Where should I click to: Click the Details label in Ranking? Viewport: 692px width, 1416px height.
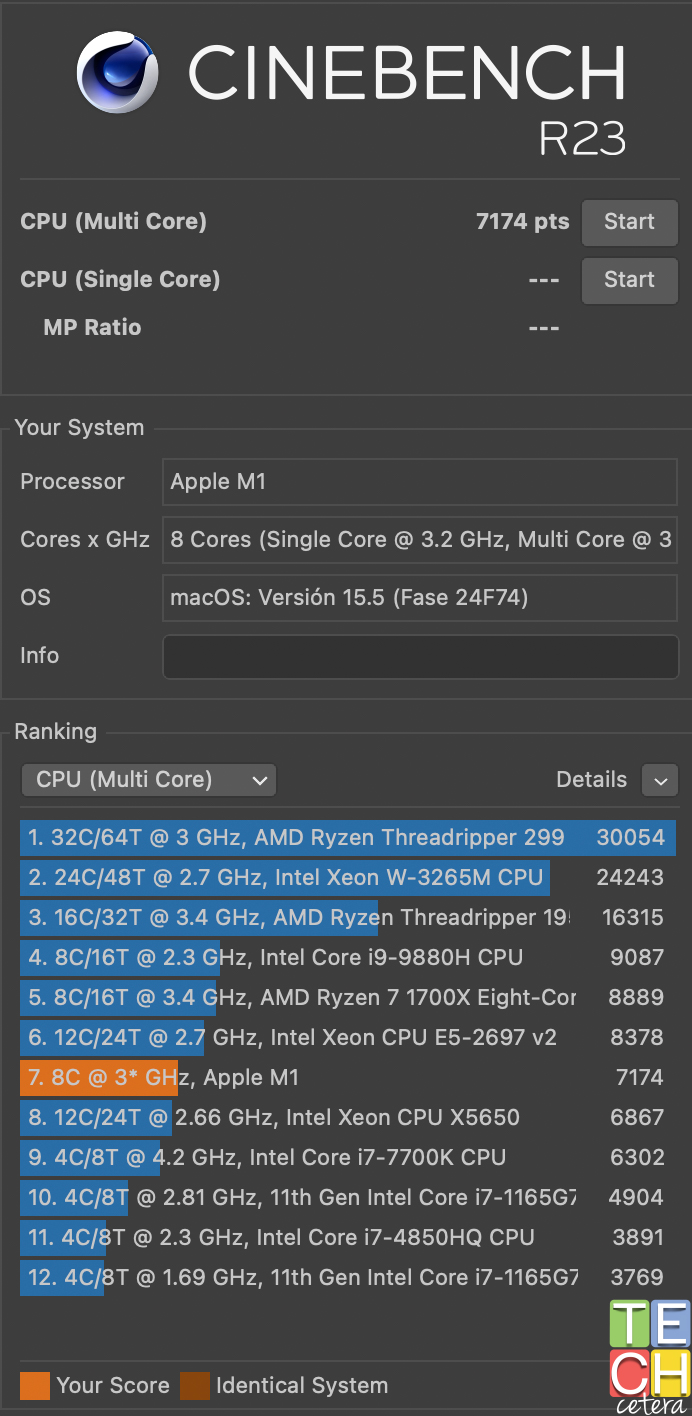click(592, 780)
